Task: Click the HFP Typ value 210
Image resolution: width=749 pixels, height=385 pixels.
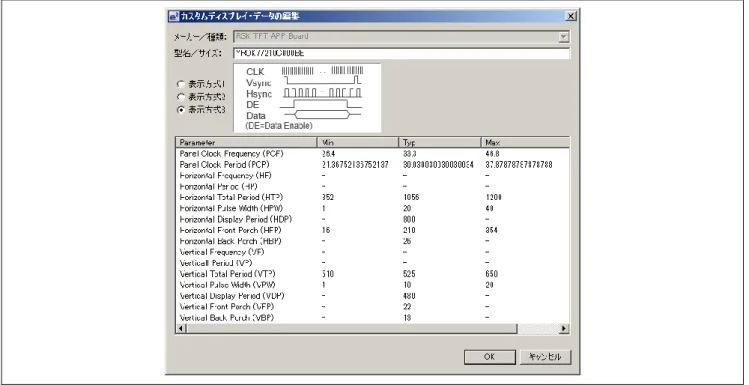Action: 409,230
